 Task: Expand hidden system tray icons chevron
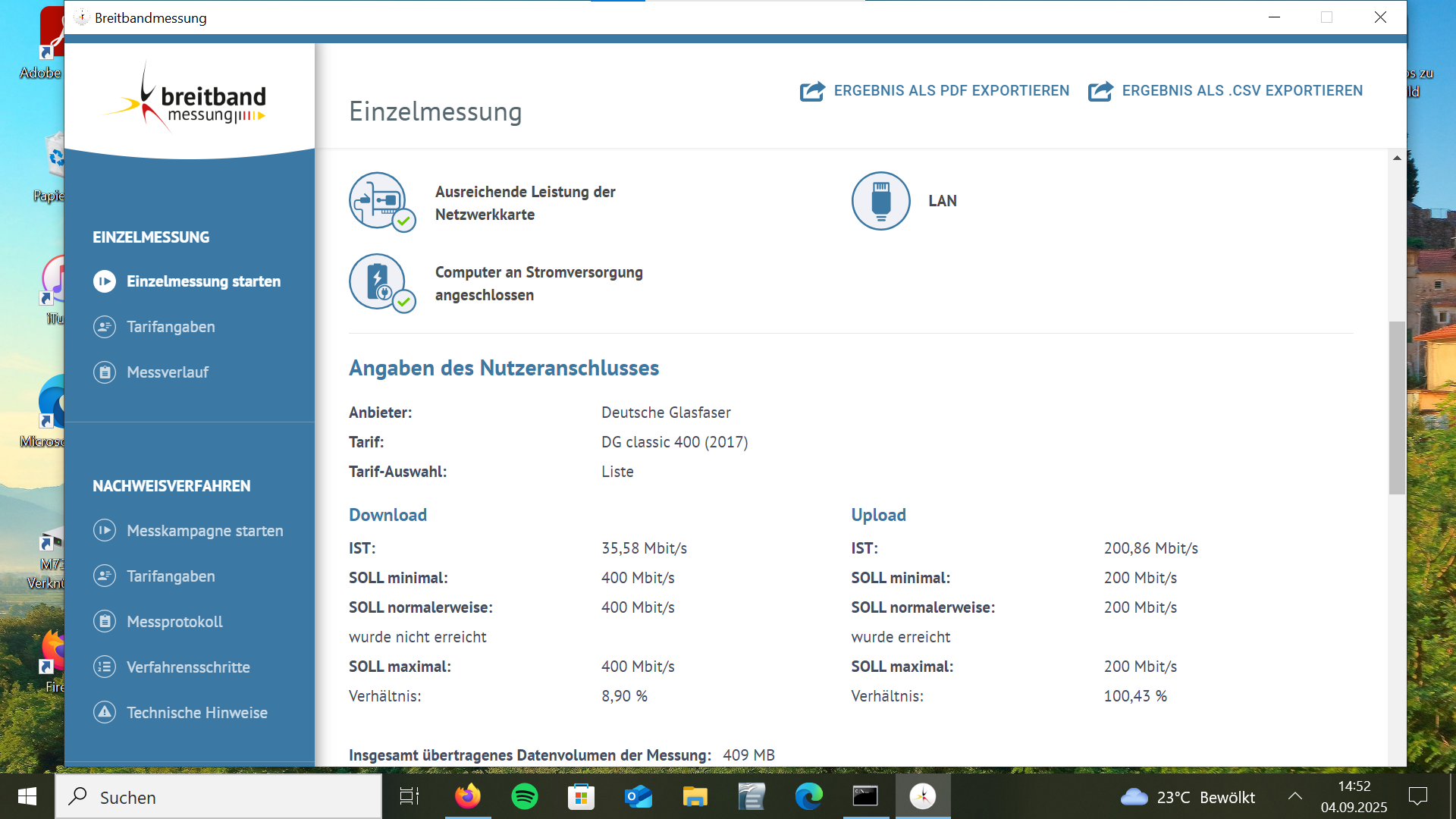pyautogui.click(x=1295, y=796)
